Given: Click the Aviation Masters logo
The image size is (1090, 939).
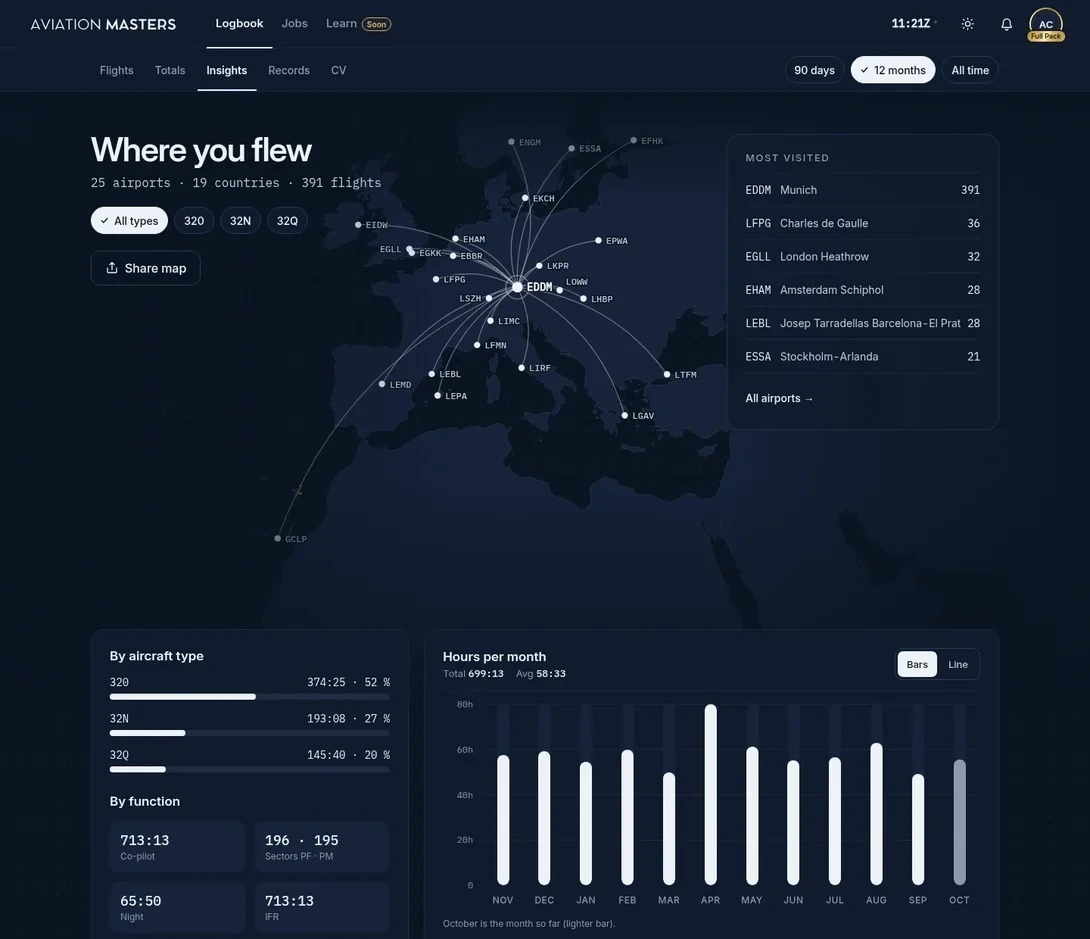Looking at the screenshot, I should click(103, 24).
